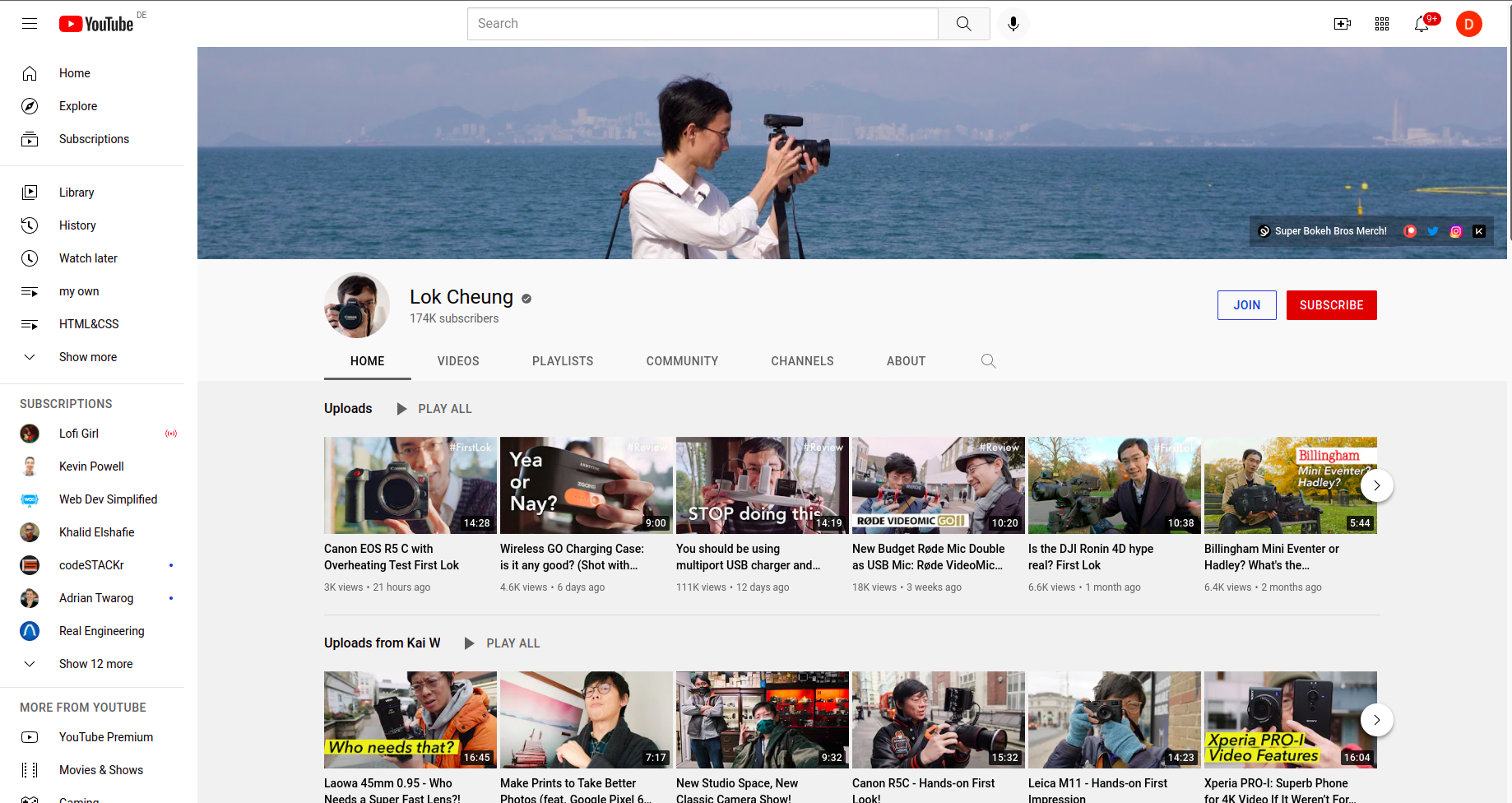This screenshot has width=1512, height=803.
Task: Open the Create video icon
Action: (1343, 24)
